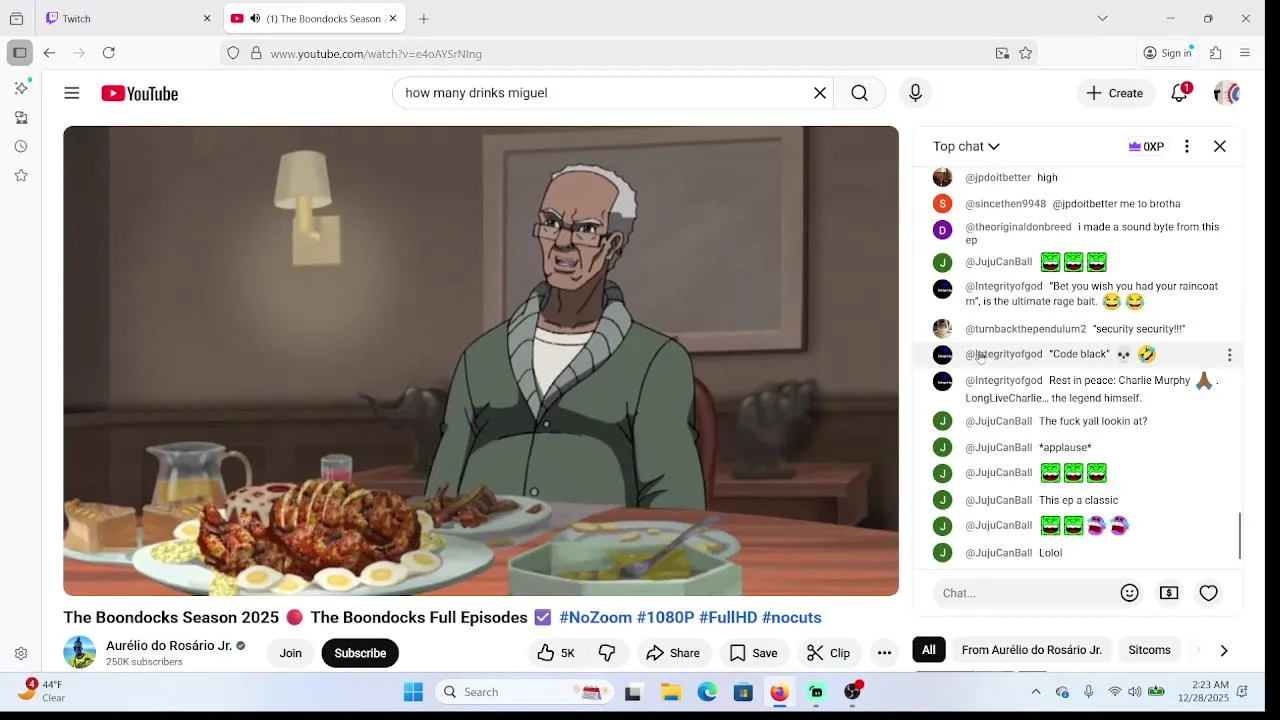This screenshot has width=1280, height=720.
Task: Join the channel membership
Action: point(290,653)
